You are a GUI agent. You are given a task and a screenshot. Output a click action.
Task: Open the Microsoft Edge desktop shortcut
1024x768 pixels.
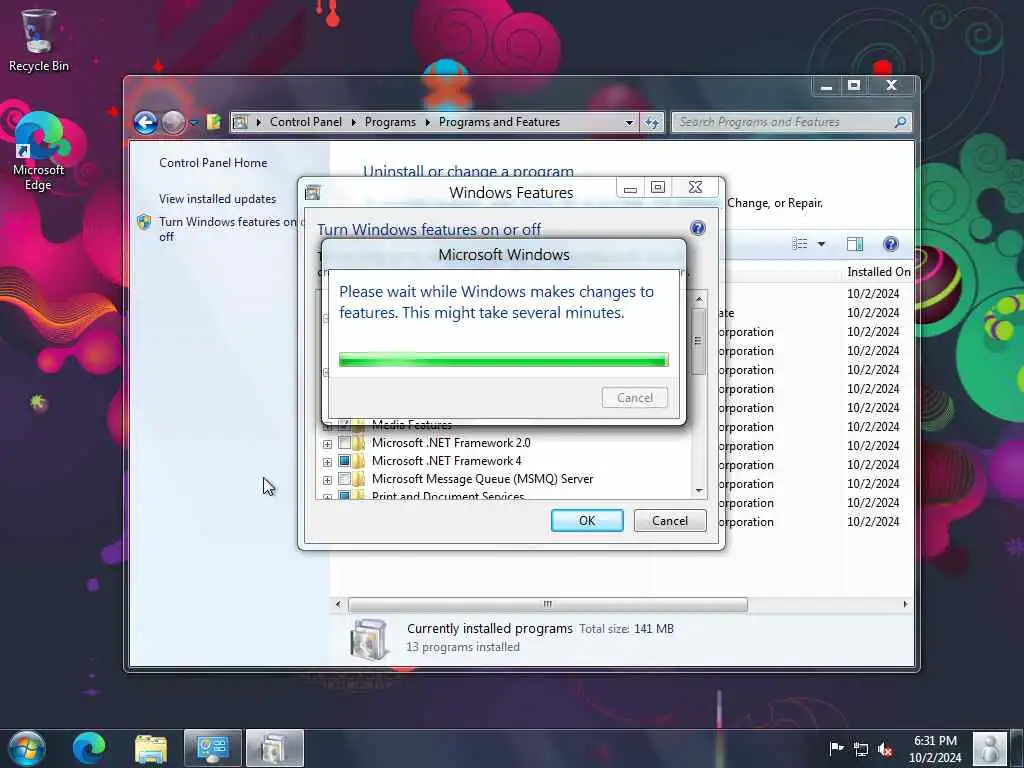(38, 152)
